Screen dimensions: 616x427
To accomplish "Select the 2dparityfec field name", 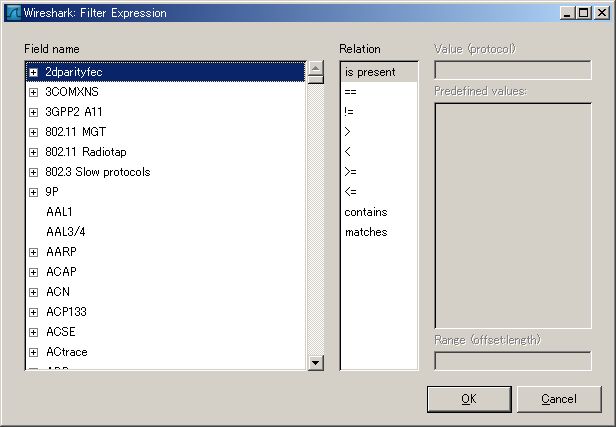I will click(x=73, y=72).
